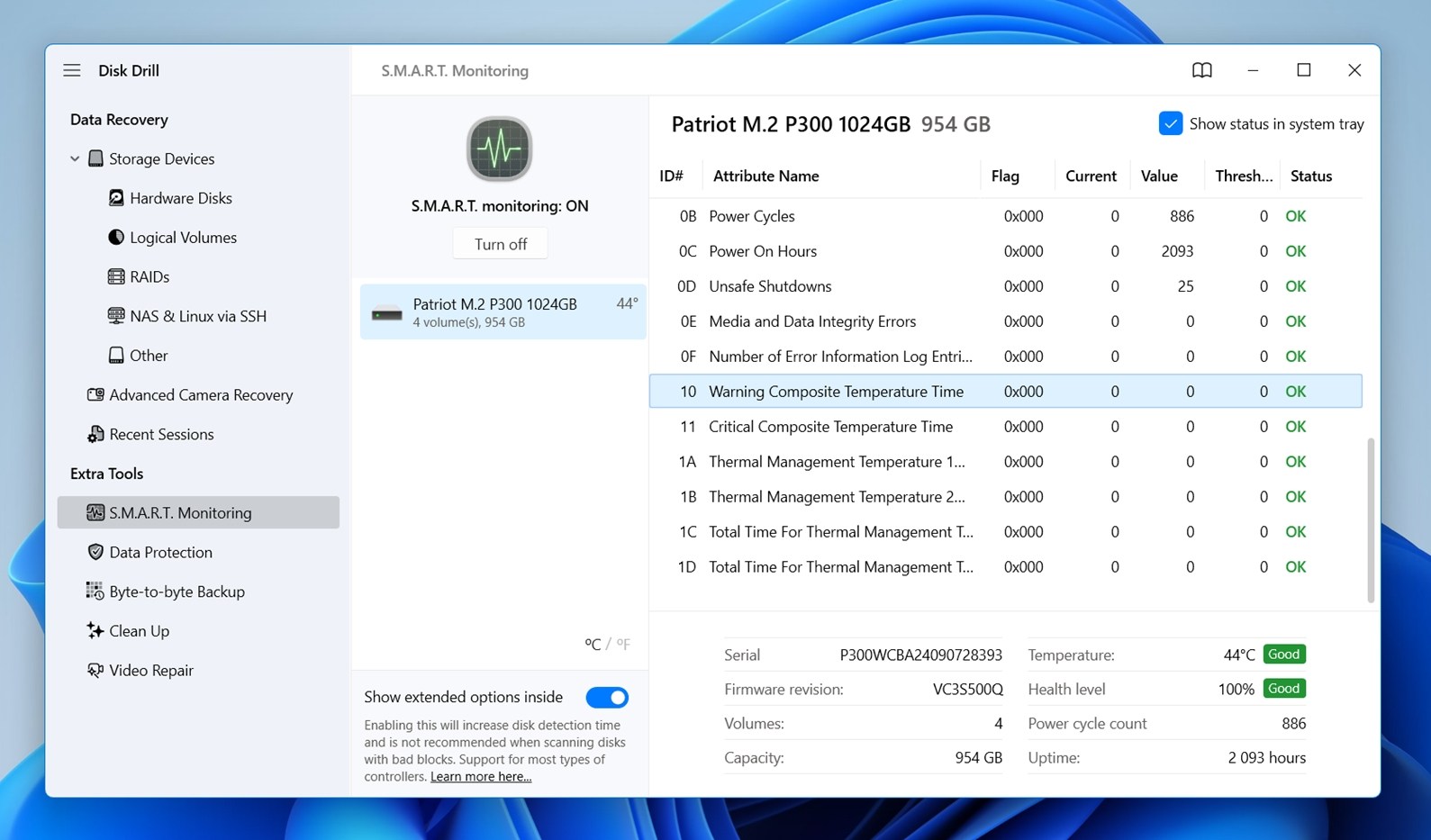
Task: Click the Logical Volumes icon
Action: (x=116, y=238)
